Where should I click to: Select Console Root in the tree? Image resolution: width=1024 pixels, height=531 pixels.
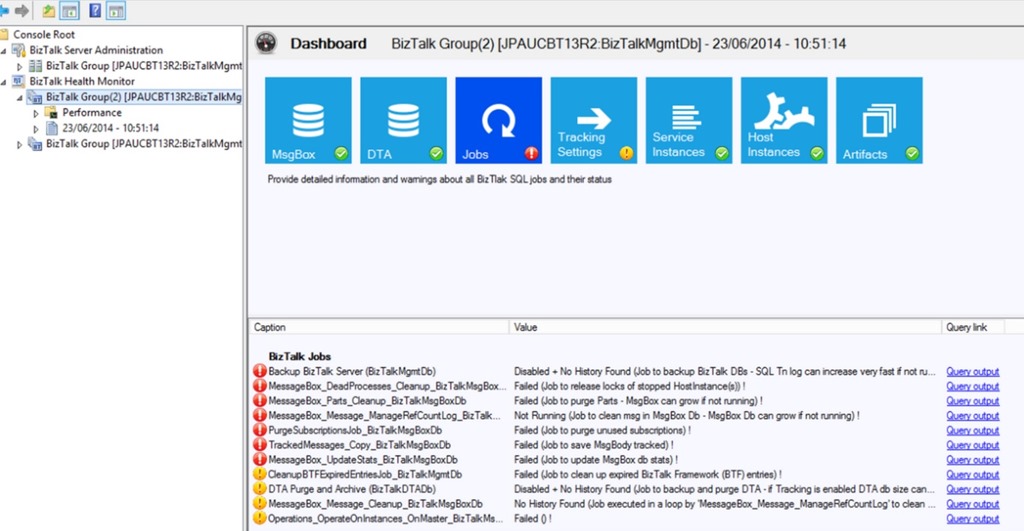[44, 35]
